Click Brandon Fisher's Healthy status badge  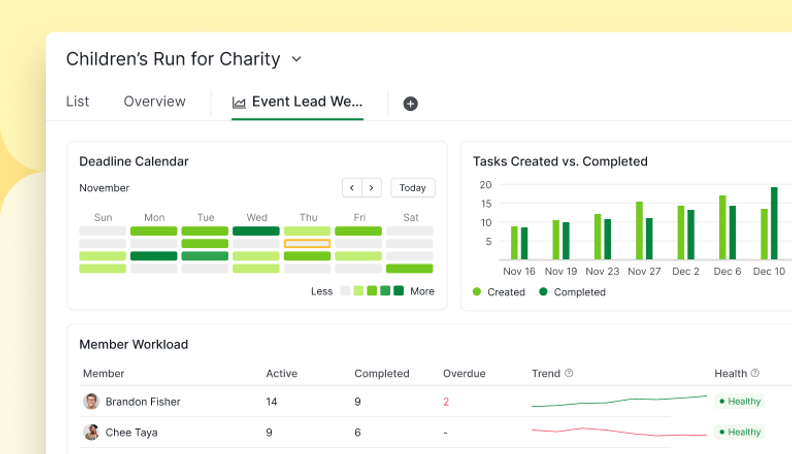tap(739, 401)
